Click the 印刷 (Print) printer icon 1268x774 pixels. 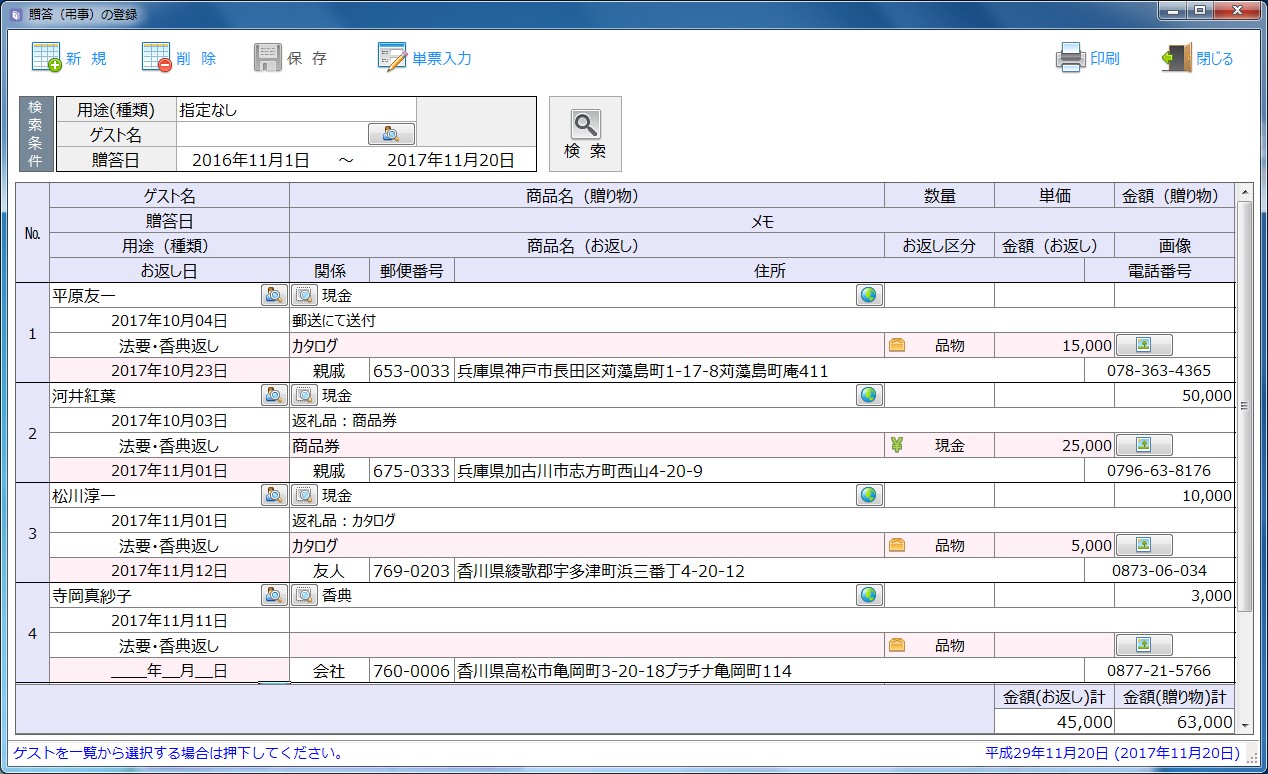[x=1071, y=58]
